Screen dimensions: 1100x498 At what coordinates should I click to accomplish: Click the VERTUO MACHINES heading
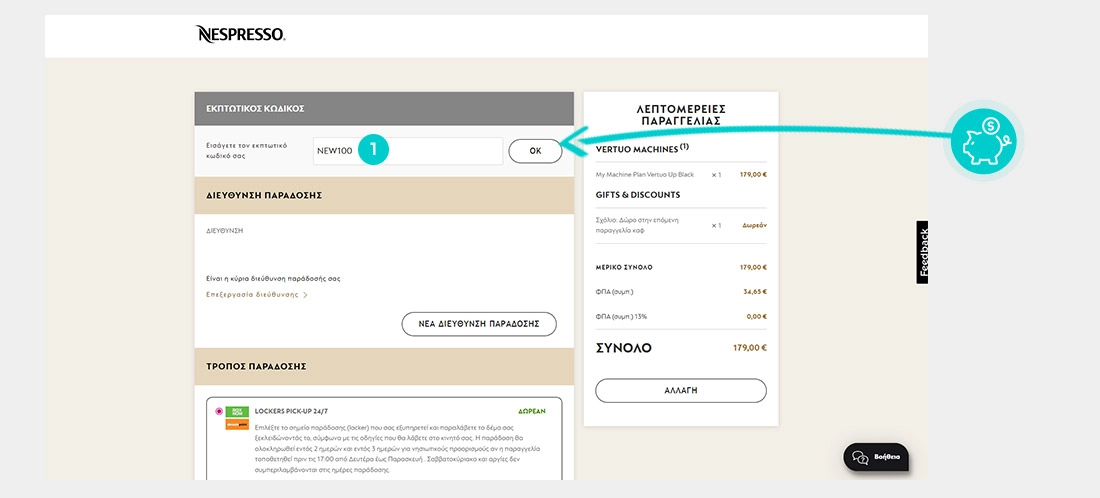[x=641, y=149]
